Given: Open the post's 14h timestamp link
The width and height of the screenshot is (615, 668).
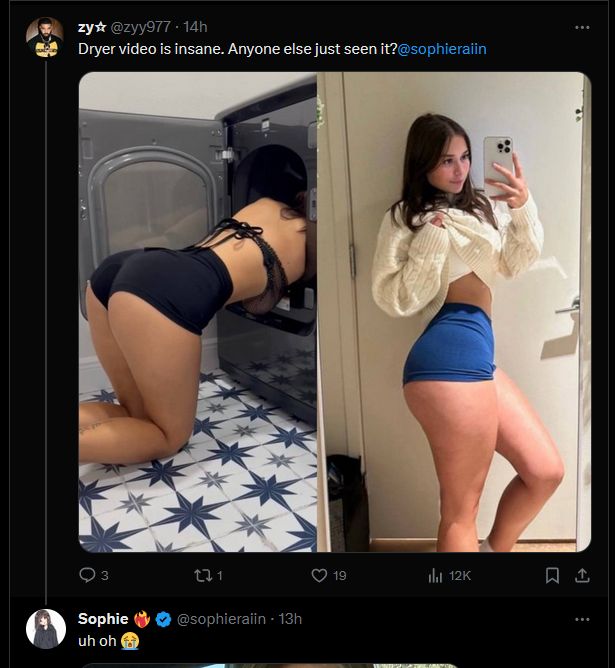Looking at the screenshot, I should [x=195, y=27].
